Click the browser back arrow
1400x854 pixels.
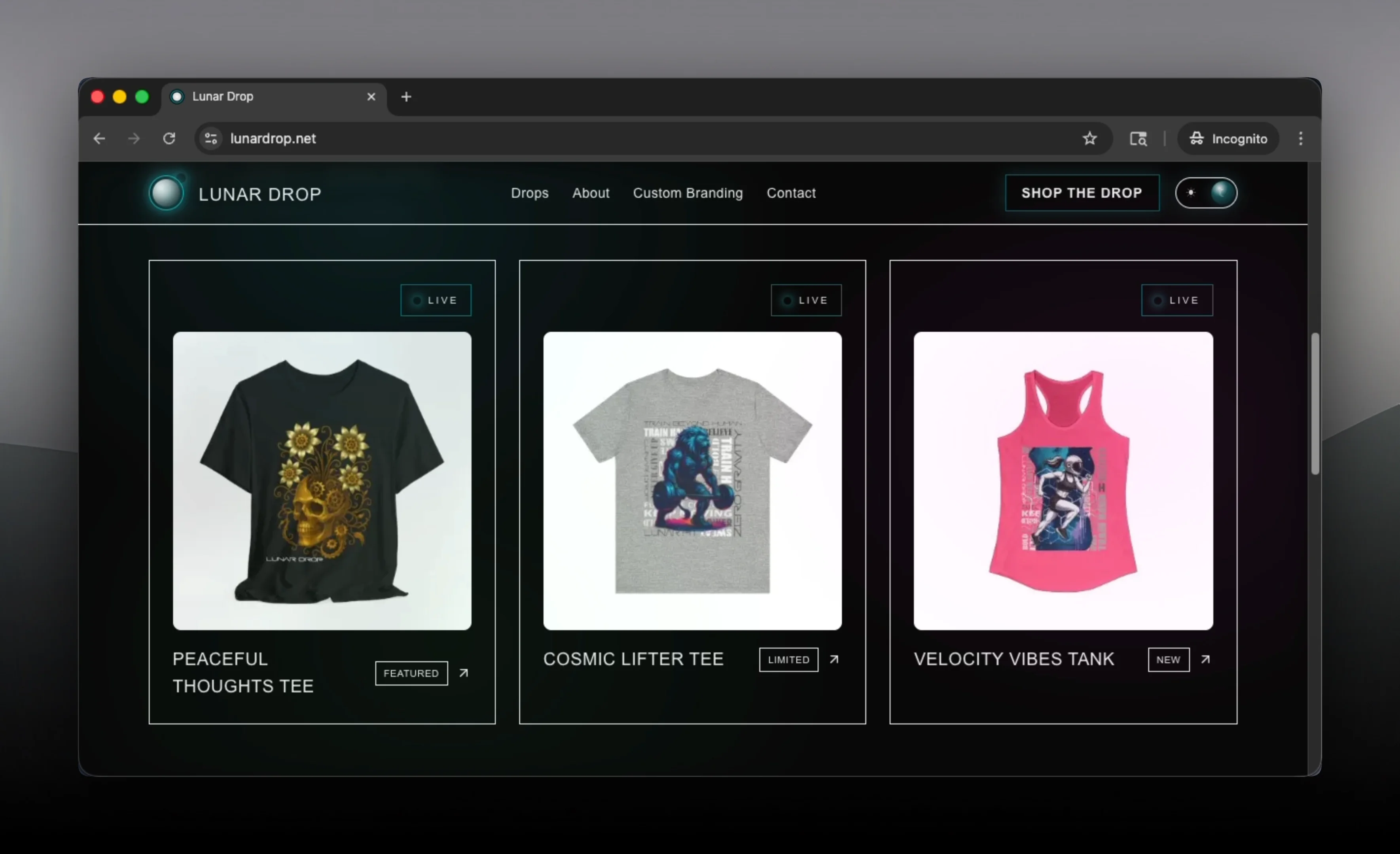coord(99,138)
